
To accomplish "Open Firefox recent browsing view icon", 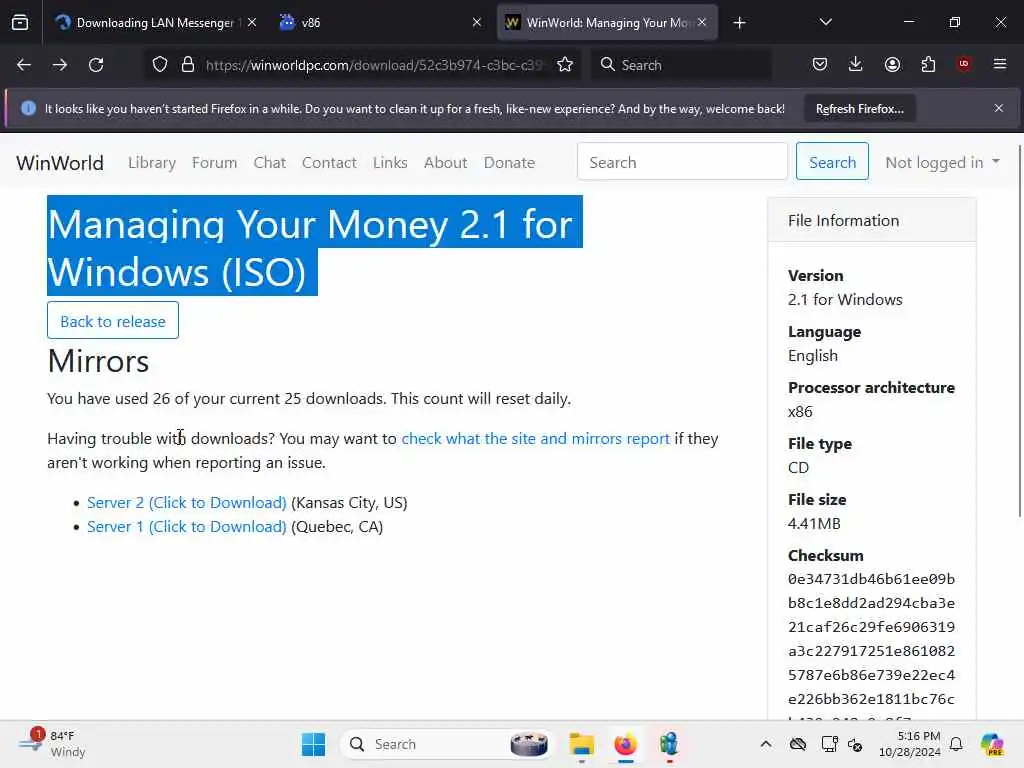I will pyautogui.click(x=20, y=22).
